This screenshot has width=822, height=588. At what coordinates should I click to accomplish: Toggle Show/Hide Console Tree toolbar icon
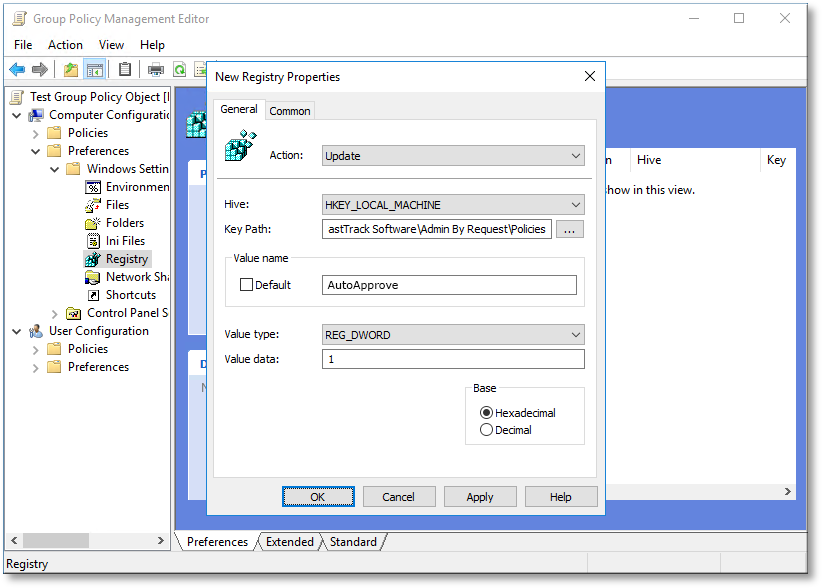(95, 69)
